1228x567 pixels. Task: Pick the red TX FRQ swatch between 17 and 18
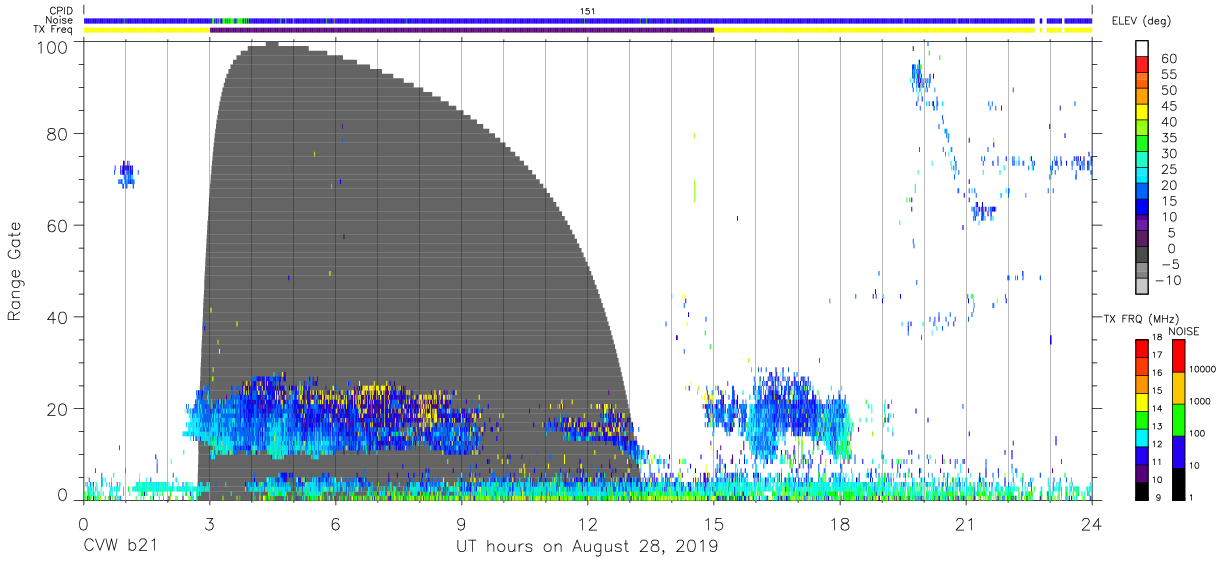point(1142,347)
